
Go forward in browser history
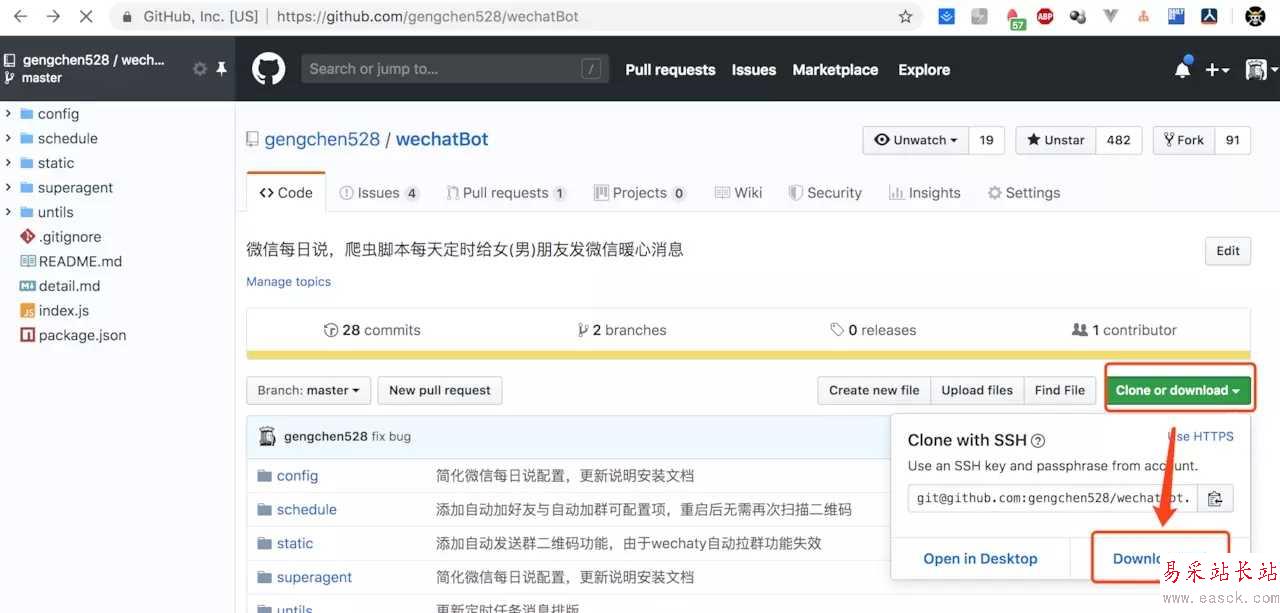tap(53, 16)
